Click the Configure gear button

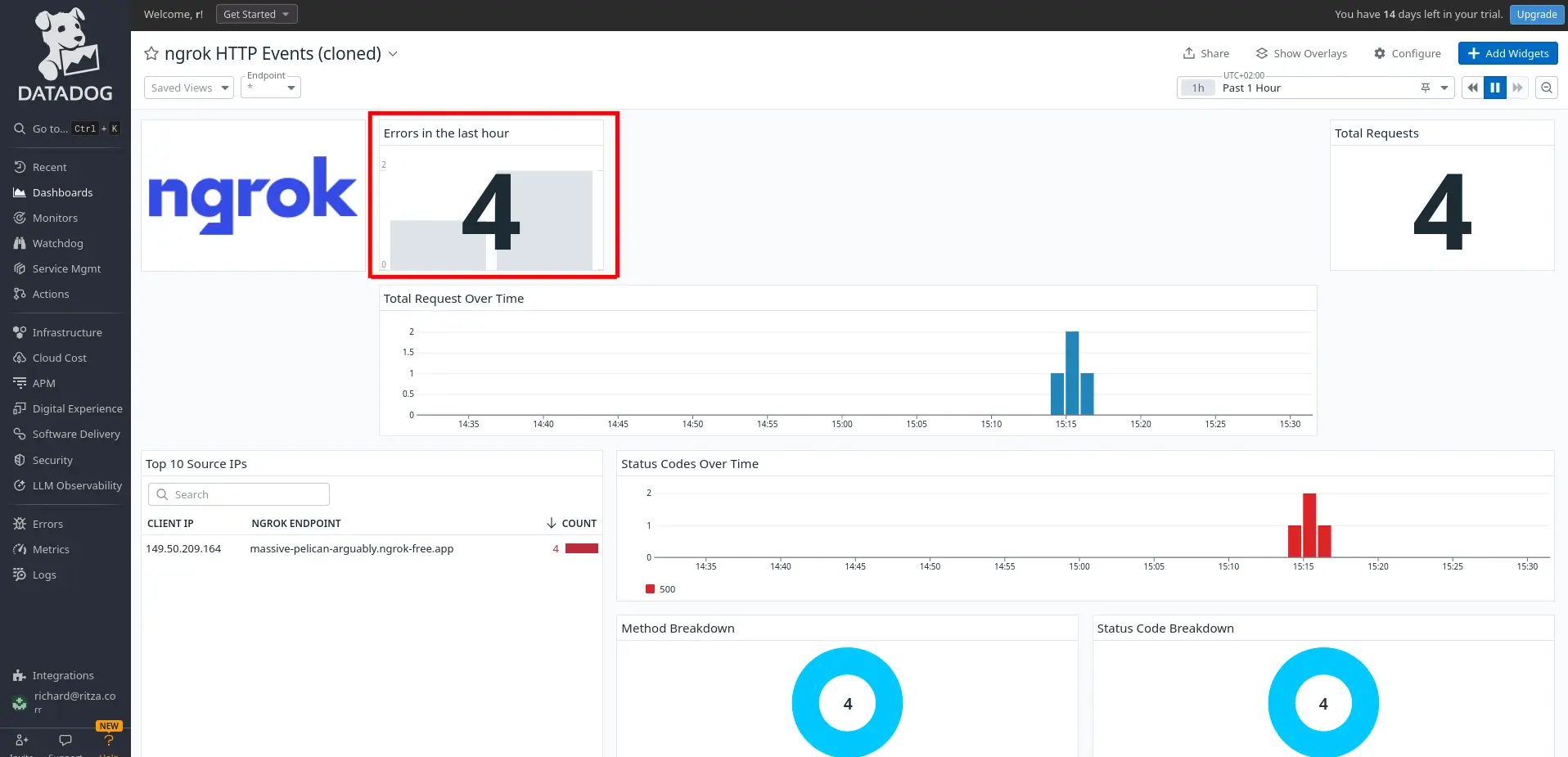click(x=1407, y=53)
